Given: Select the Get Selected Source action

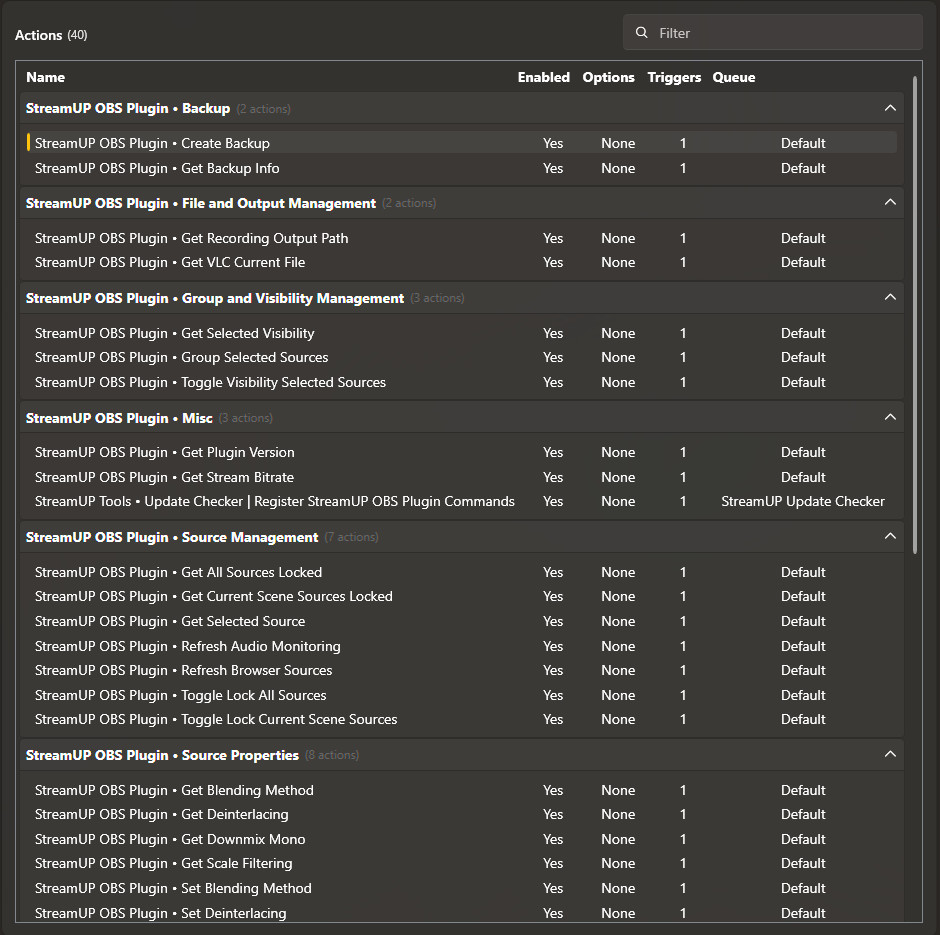Looking at the screenshot, I should (x=462, y=622).
